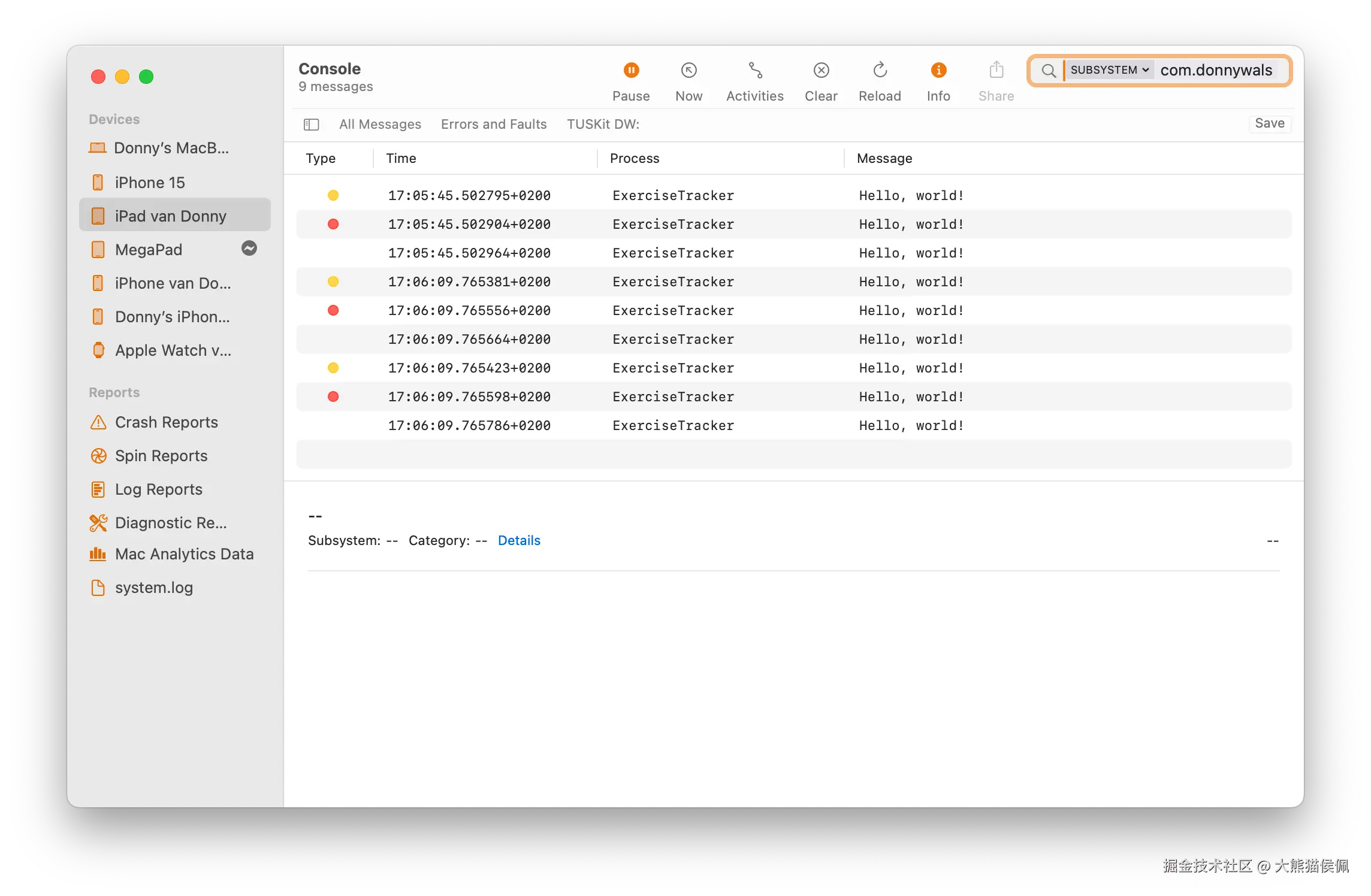
Task: Save the current search
Action: tap(1269, 123)
